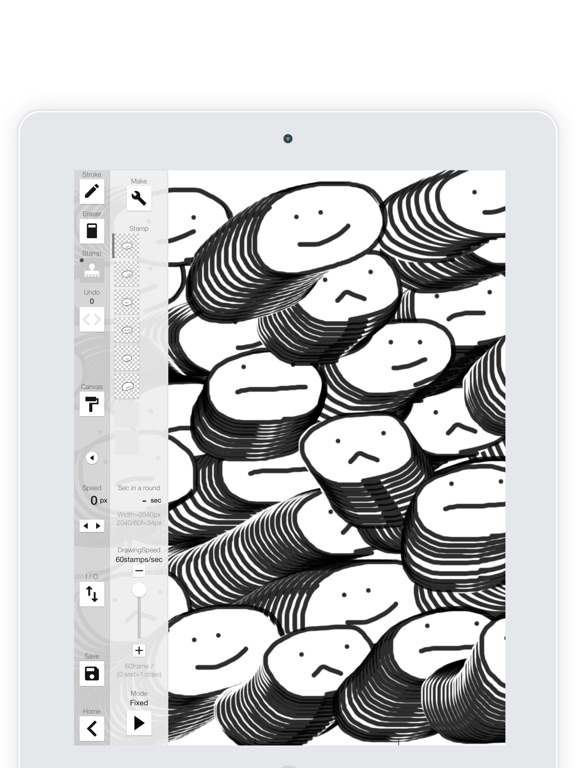576x768 pixels.
Task: Collapse panel with round left arrow
Action: click(92, 457)
